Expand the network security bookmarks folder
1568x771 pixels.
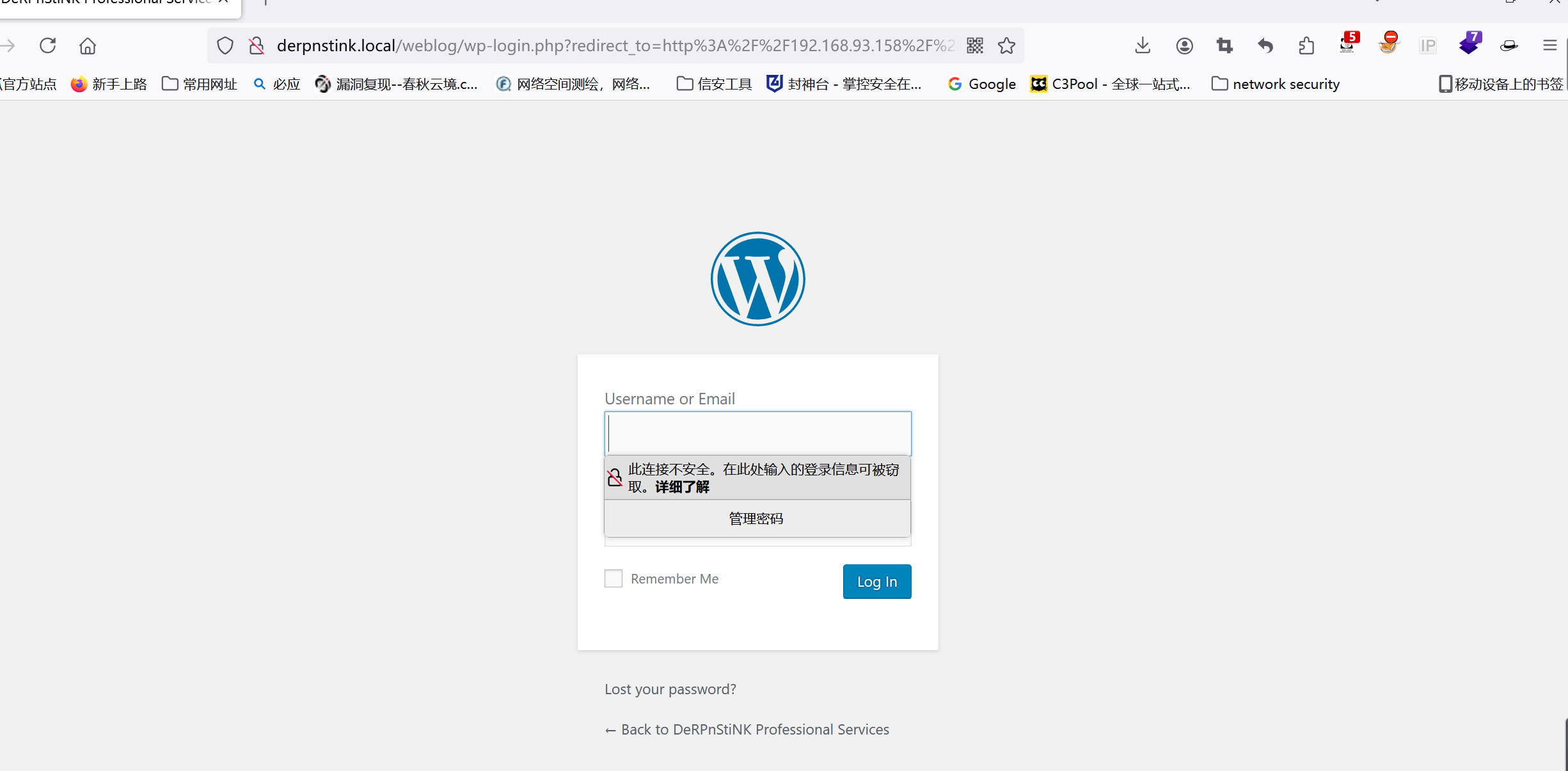(x=1276, y=84)
